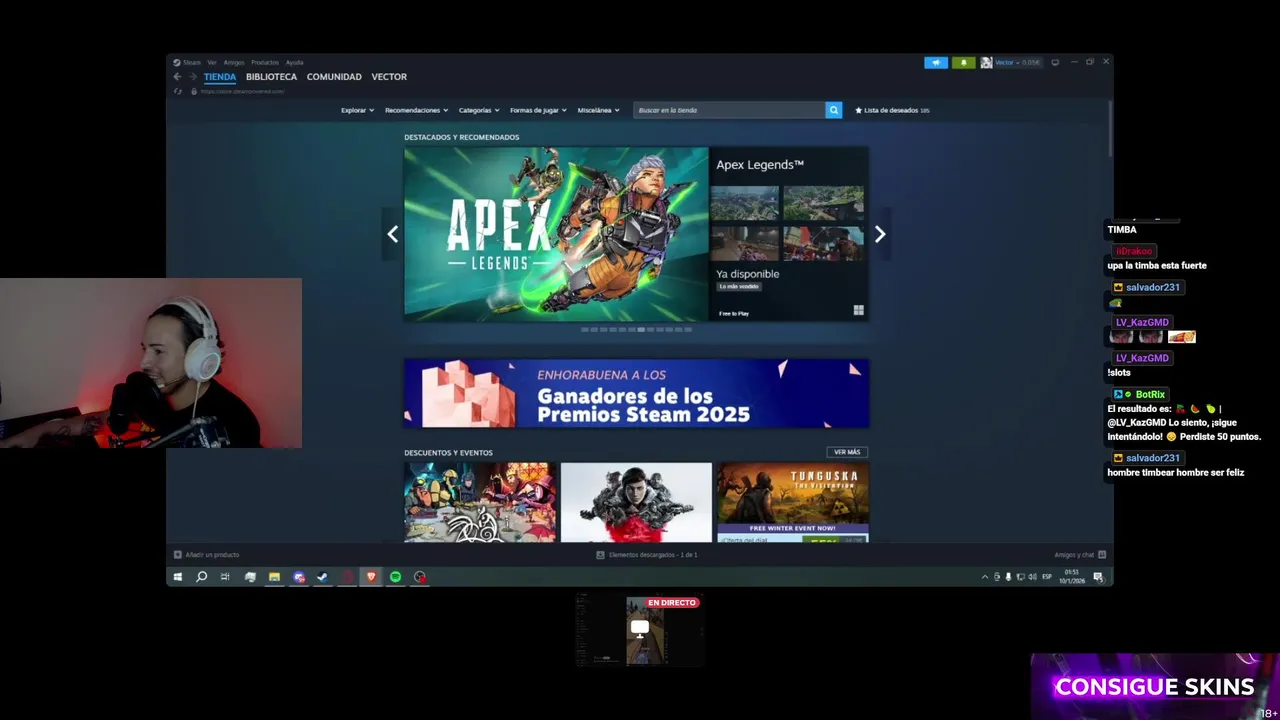Expand the Formas de jugar dropdown

[538, 110]
